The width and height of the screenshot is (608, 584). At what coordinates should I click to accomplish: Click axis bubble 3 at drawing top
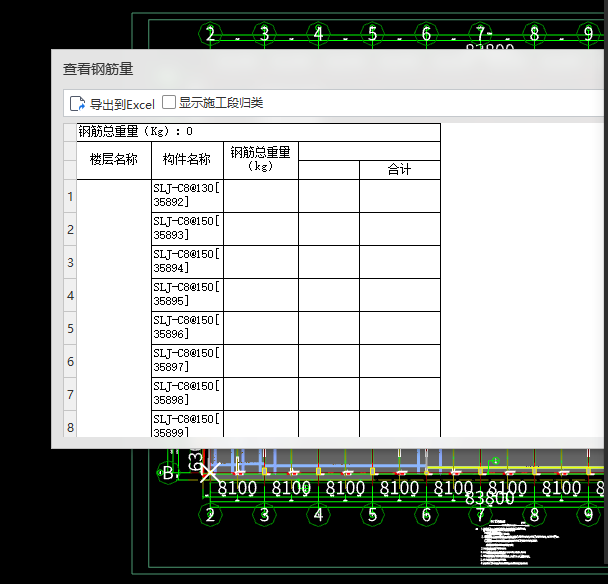264,34
